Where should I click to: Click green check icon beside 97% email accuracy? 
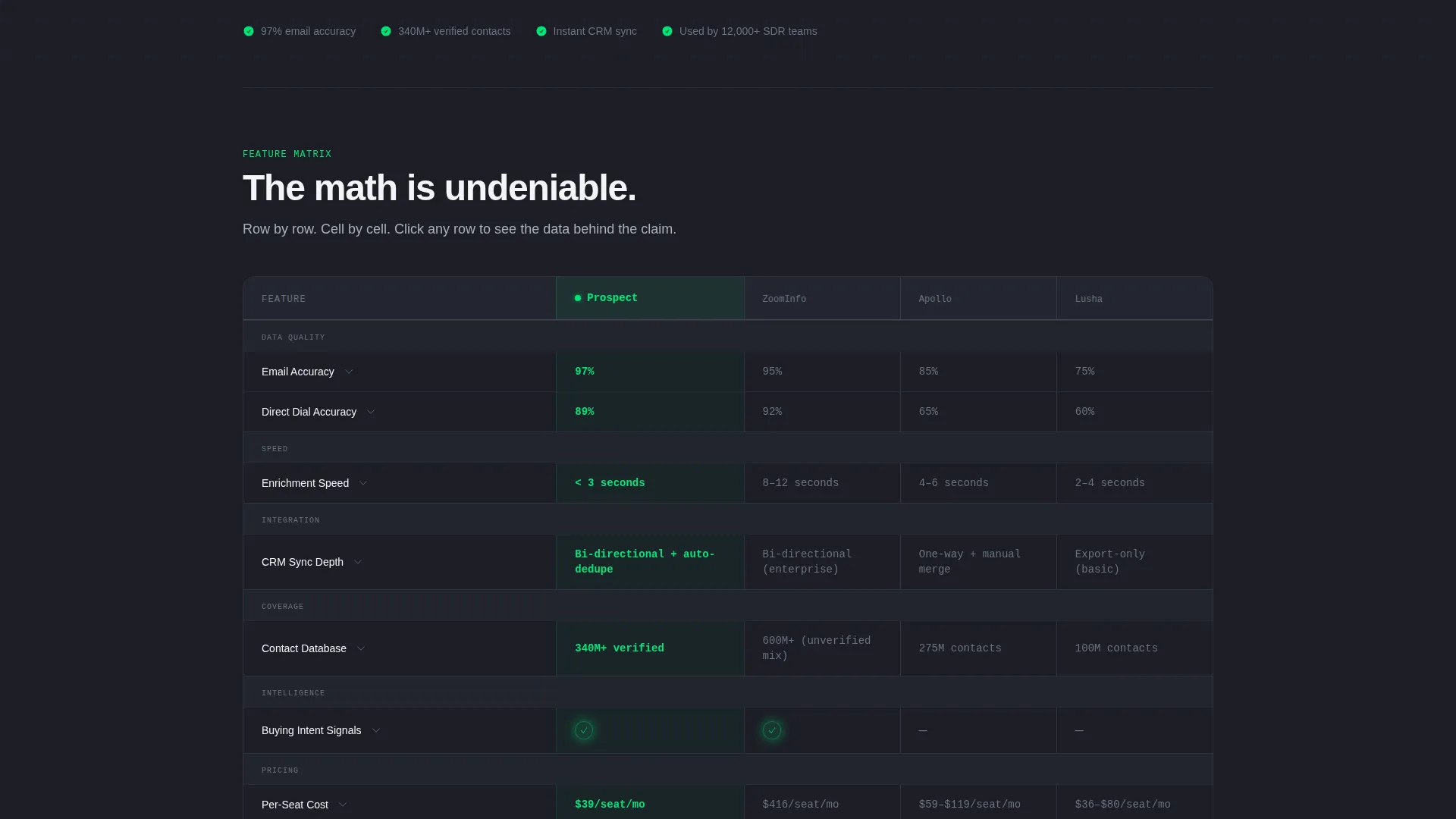pos(248,31)
